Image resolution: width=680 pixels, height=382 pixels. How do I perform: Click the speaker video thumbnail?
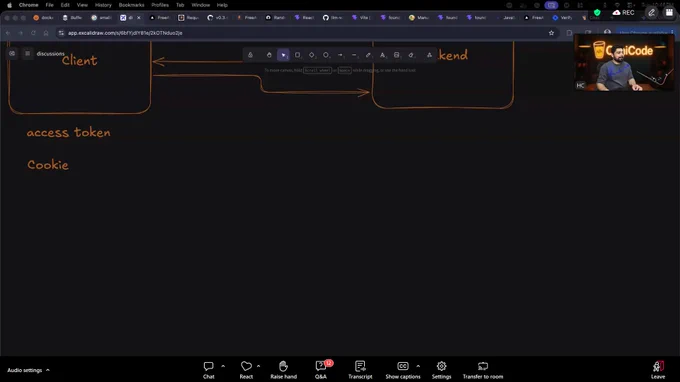[x=624, y=62]
